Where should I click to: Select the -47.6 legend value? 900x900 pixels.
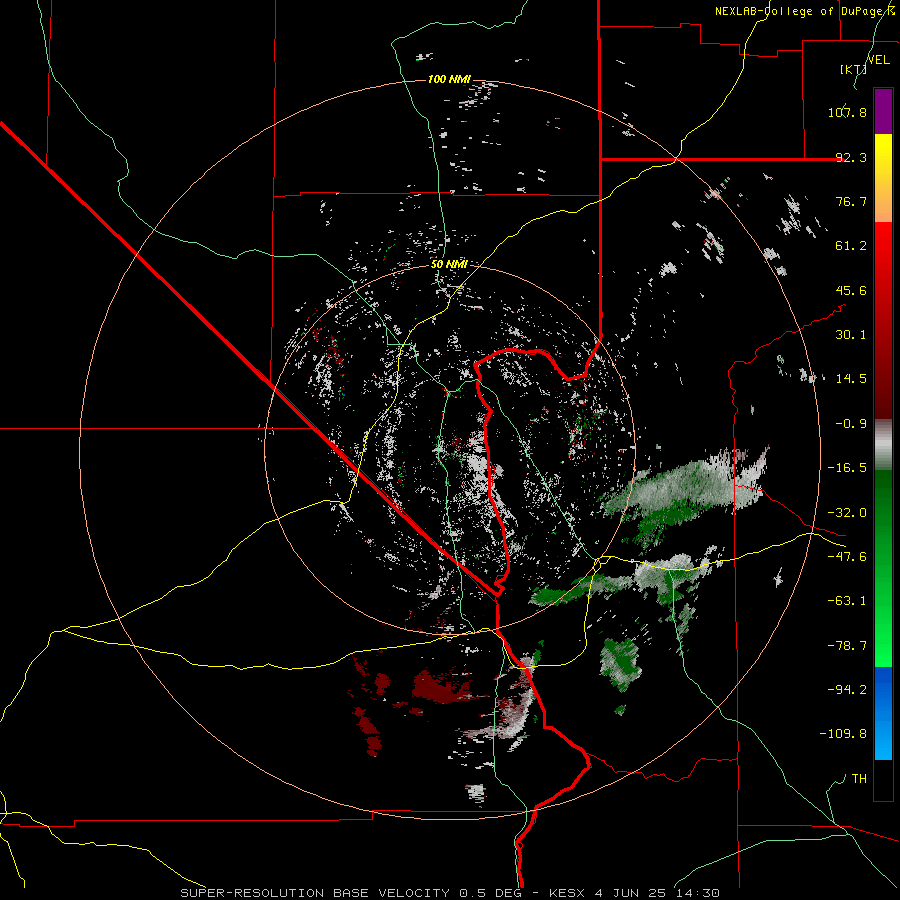[x=847, y=557]
